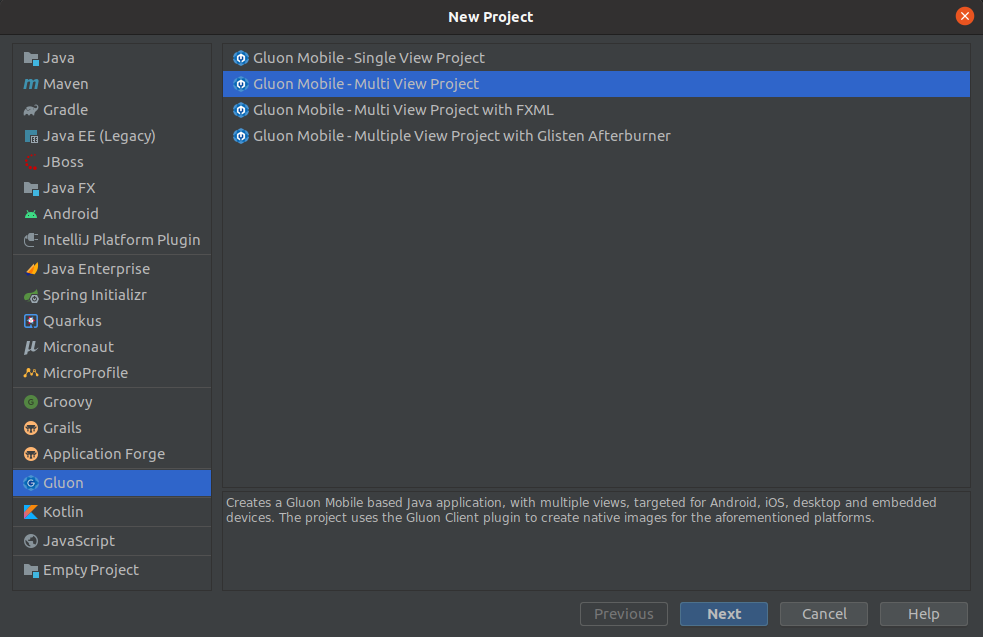Pick the Kotlin logo icon
The height and width of the screenshot is (637, 983).
pos(31,512)
